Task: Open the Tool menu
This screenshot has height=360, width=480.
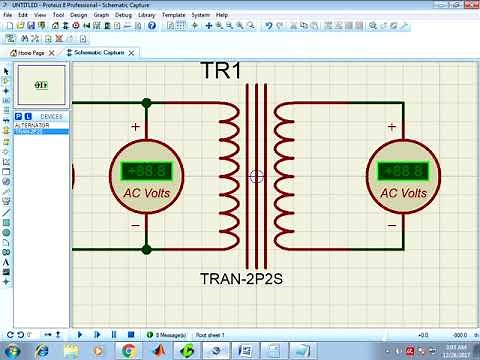Action: click(x=58, y=15)
